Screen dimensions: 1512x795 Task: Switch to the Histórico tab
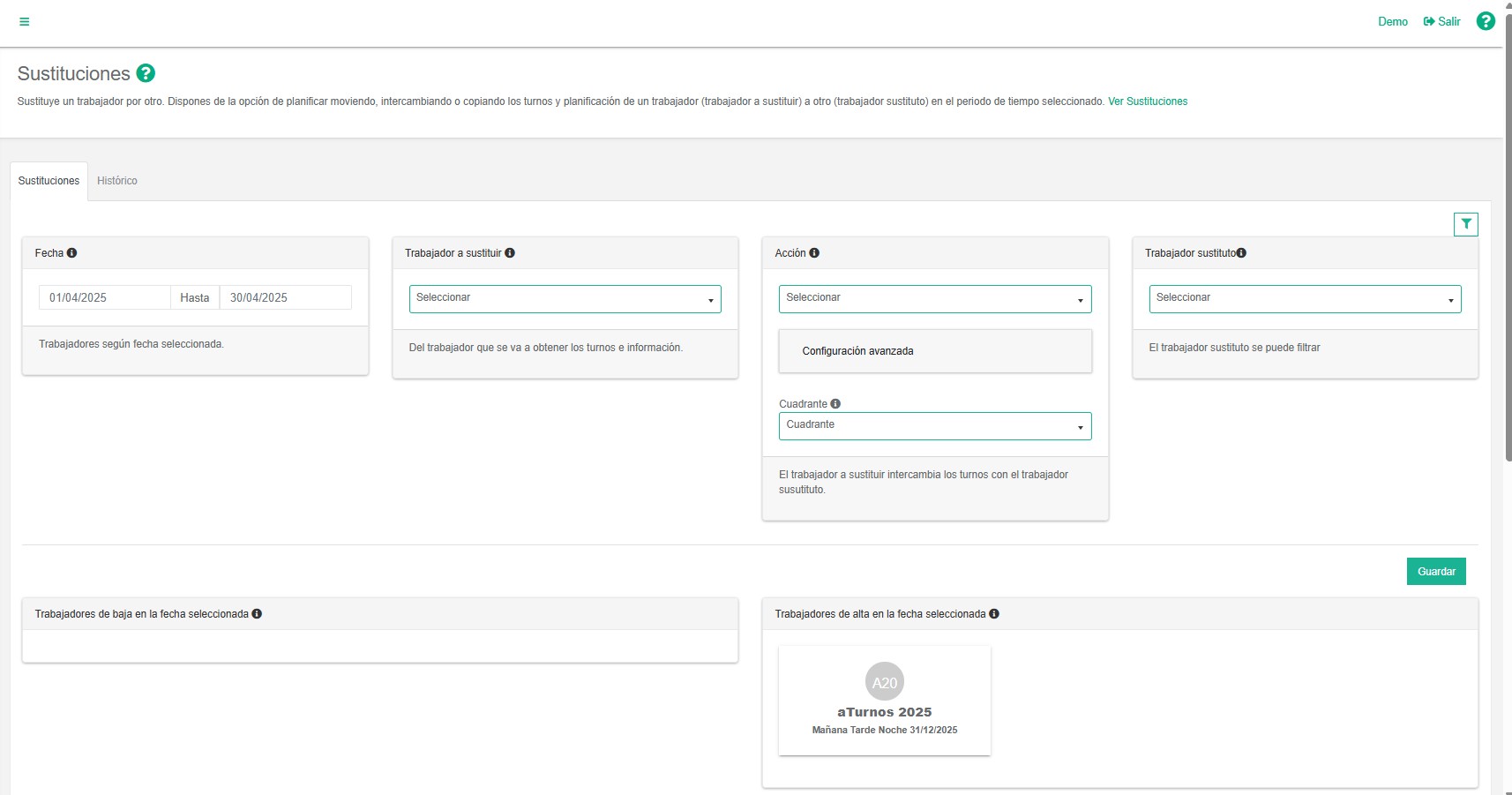[x=117, y=181]
